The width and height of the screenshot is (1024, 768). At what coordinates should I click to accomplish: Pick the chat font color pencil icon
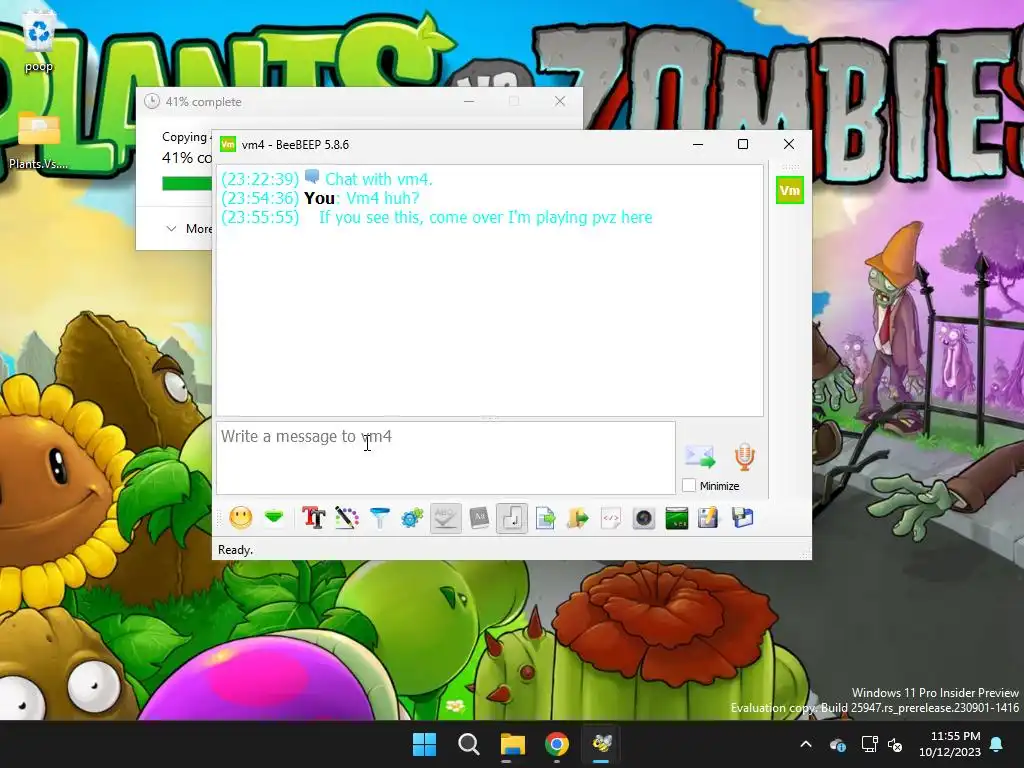click(x=347, y=518)
